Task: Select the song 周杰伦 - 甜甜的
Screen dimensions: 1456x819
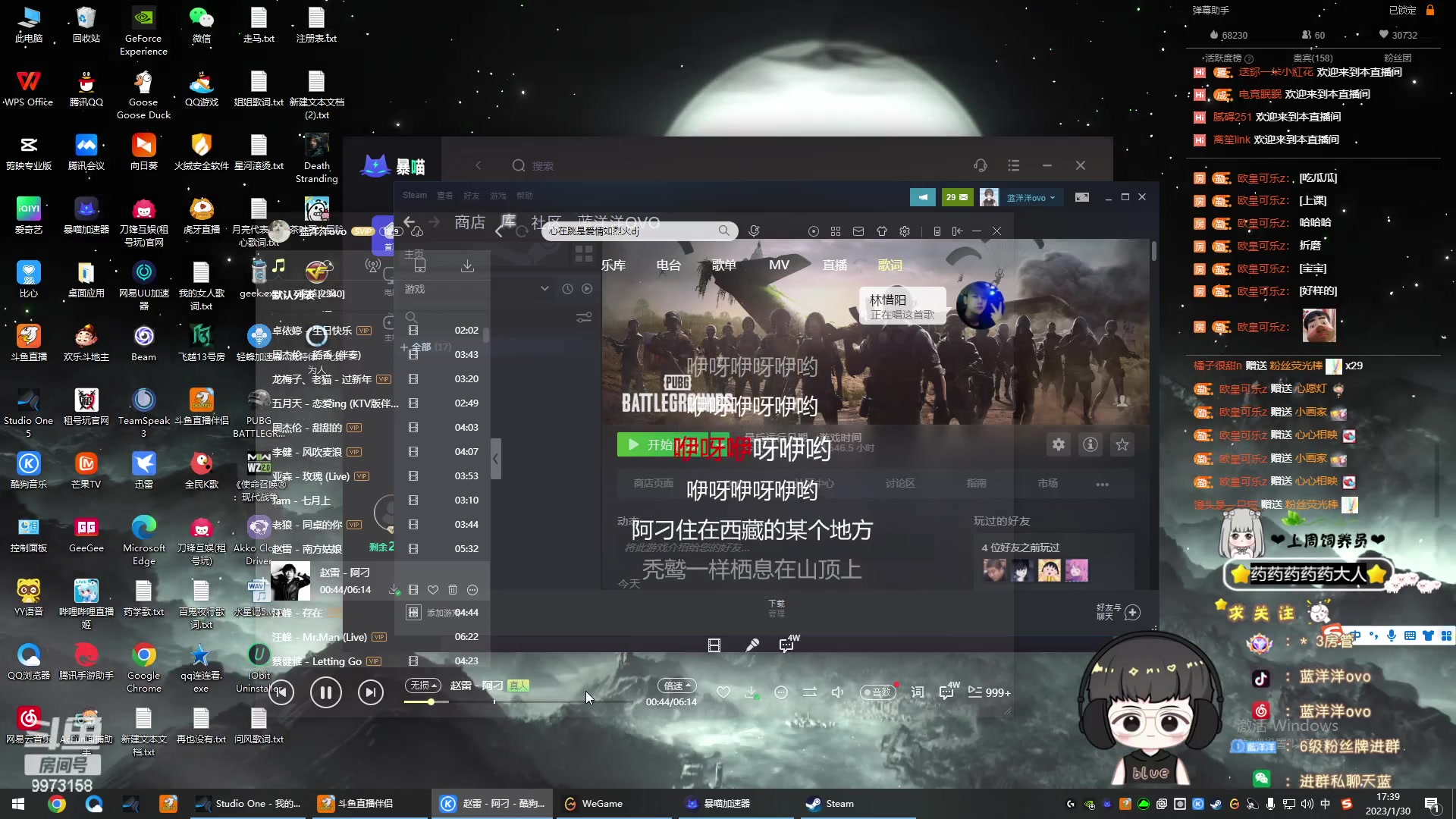Action: click(307, 428)
